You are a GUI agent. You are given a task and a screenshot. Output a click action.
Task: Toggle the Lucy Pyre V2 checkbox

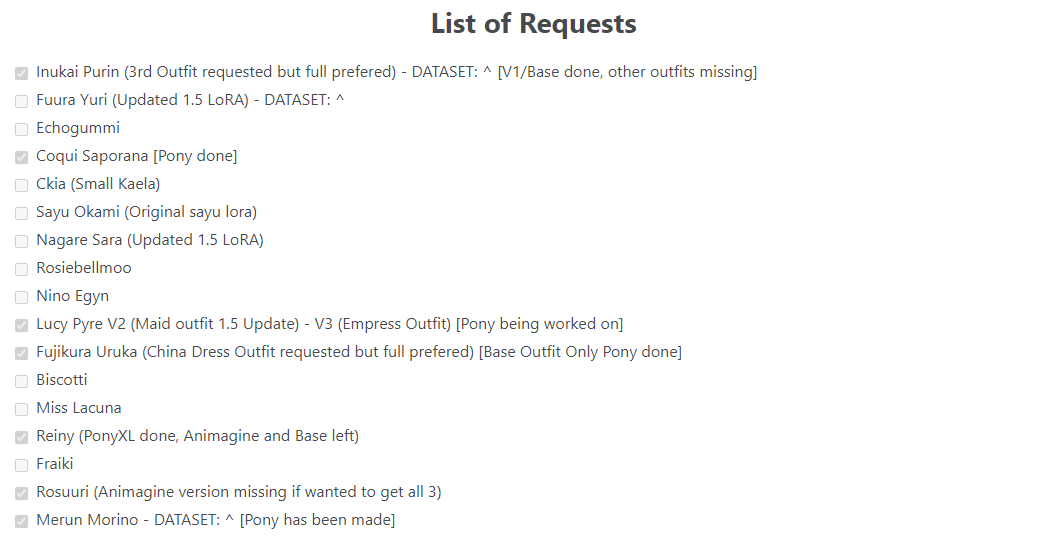point(21,325)
